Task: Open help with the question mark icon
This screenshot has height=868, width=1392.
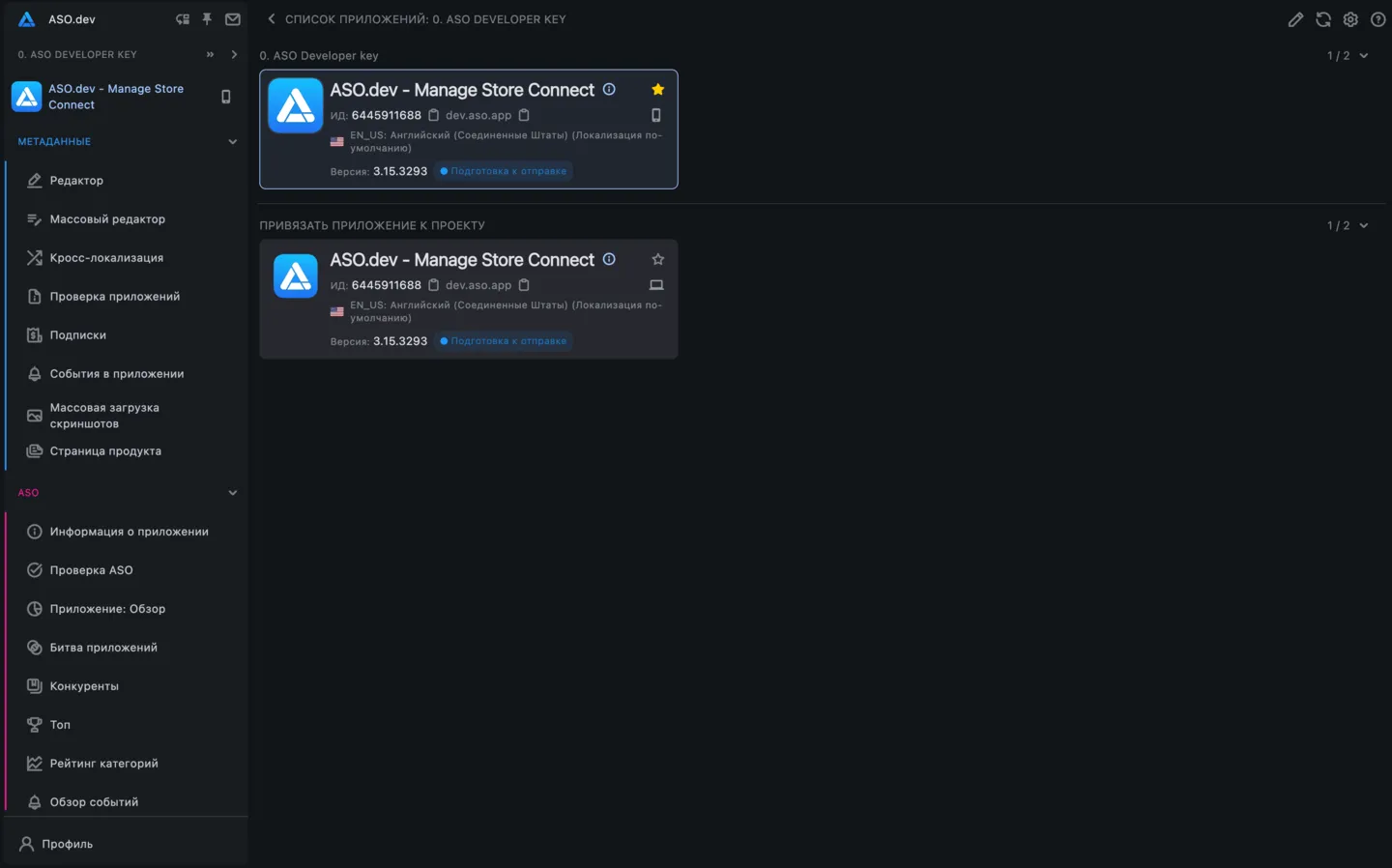Action: pos(1378,19)
